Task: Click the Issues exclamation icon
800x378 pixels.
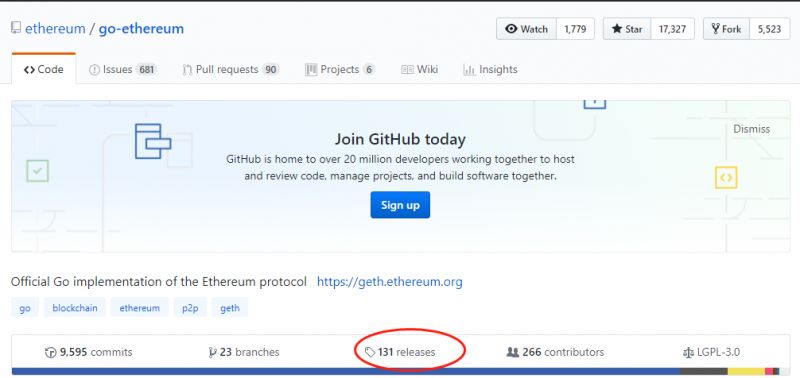Action: [94, 70]
